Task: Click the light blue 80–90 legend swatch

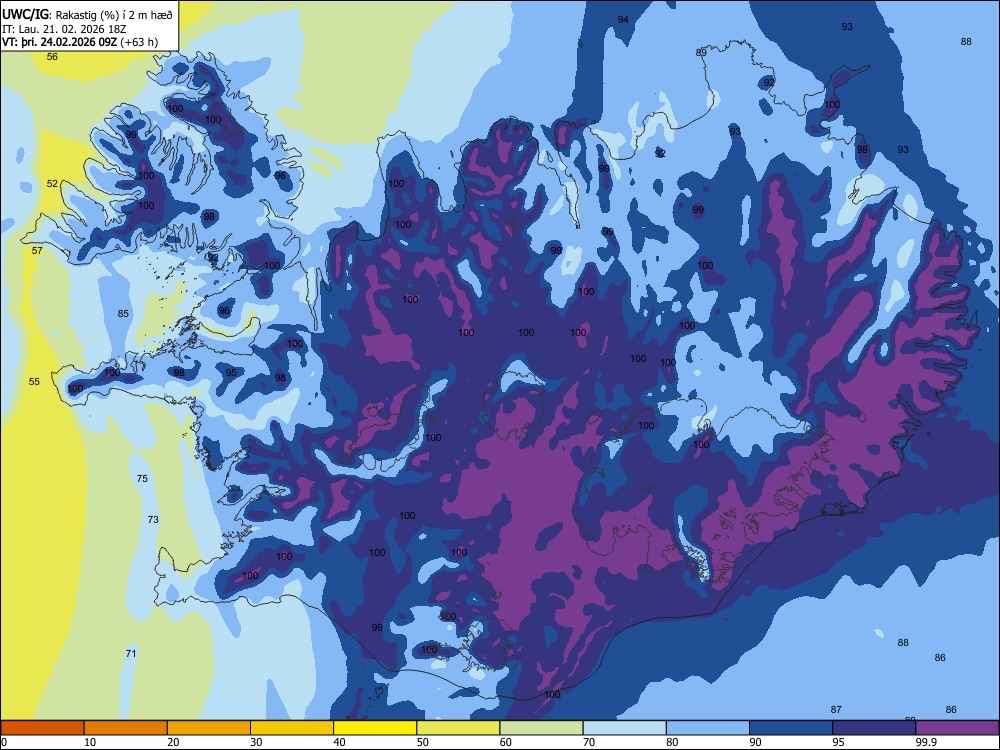Action: point(708,728)
